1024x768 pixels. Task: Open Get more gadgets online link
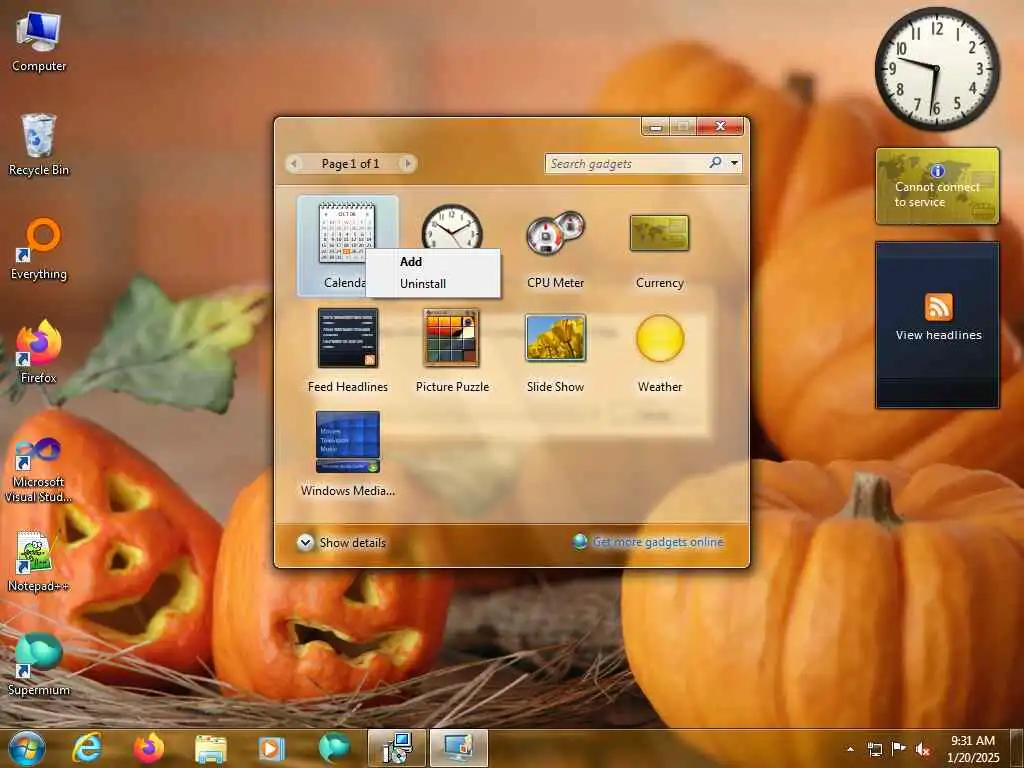click(x=658, y=542)
